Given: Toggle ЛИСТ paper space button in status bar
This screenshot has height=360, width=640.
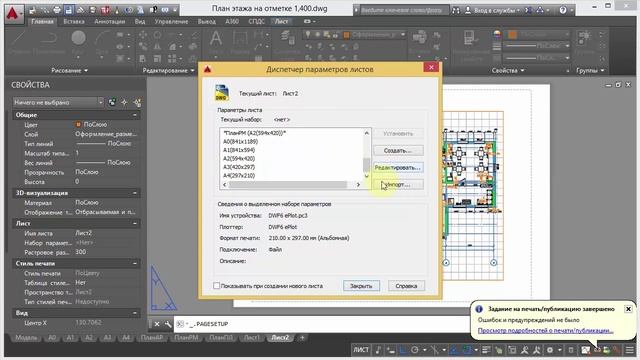Looking at the screenshot, I should [361, 350].
